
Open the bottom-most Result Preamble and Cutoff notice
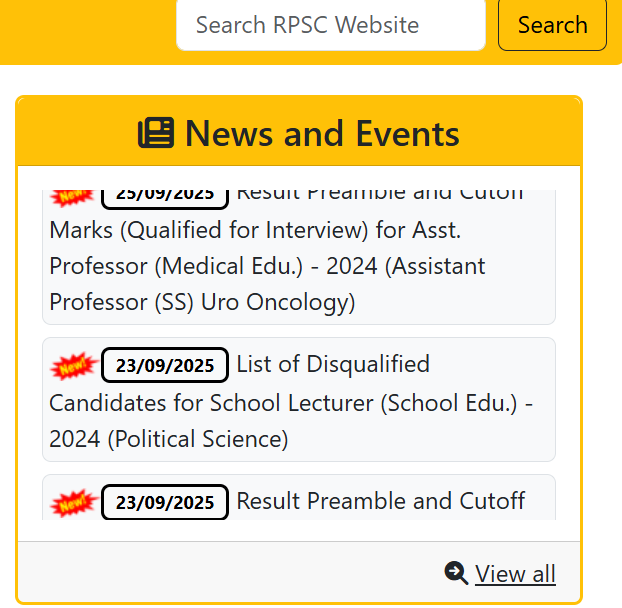[x=380, y=501]
